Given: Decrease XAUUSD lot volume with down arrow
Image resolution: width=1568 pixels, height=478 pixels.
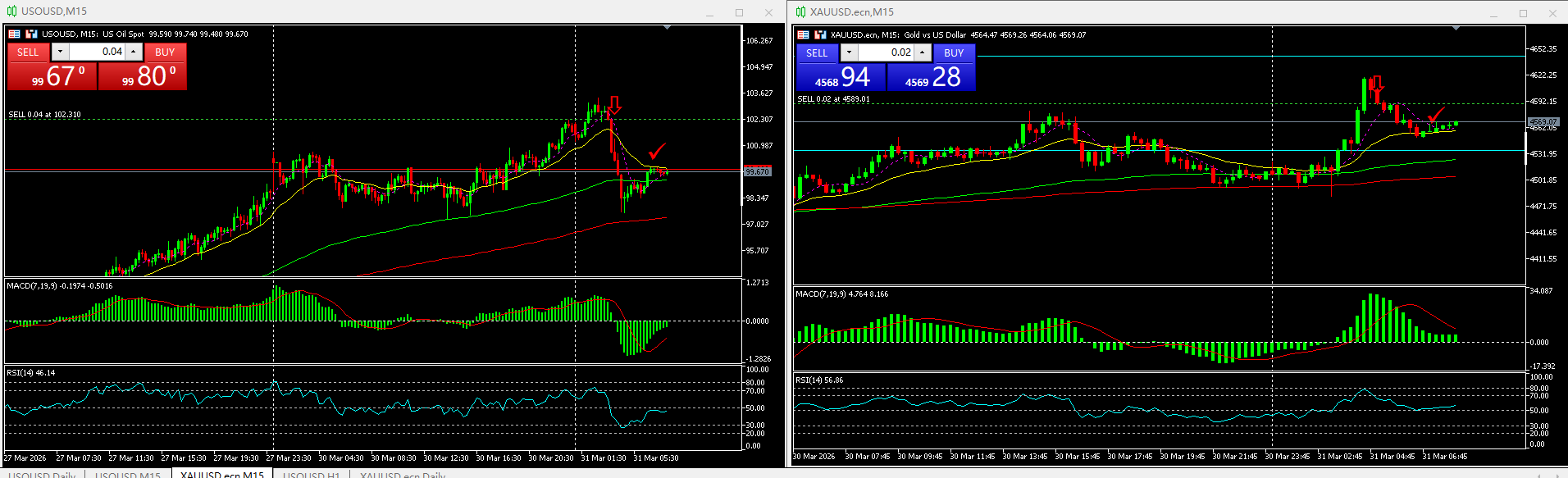Looking at the screenshot, I should [849, 52].
